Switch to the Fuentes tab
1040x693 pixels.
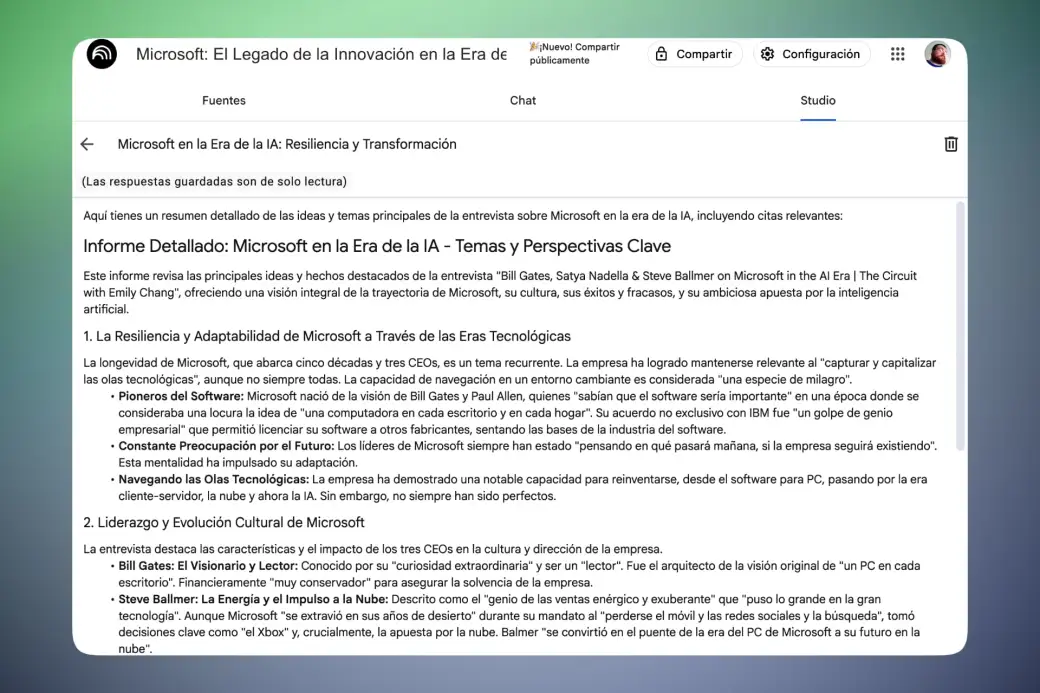tap(224, 101)
